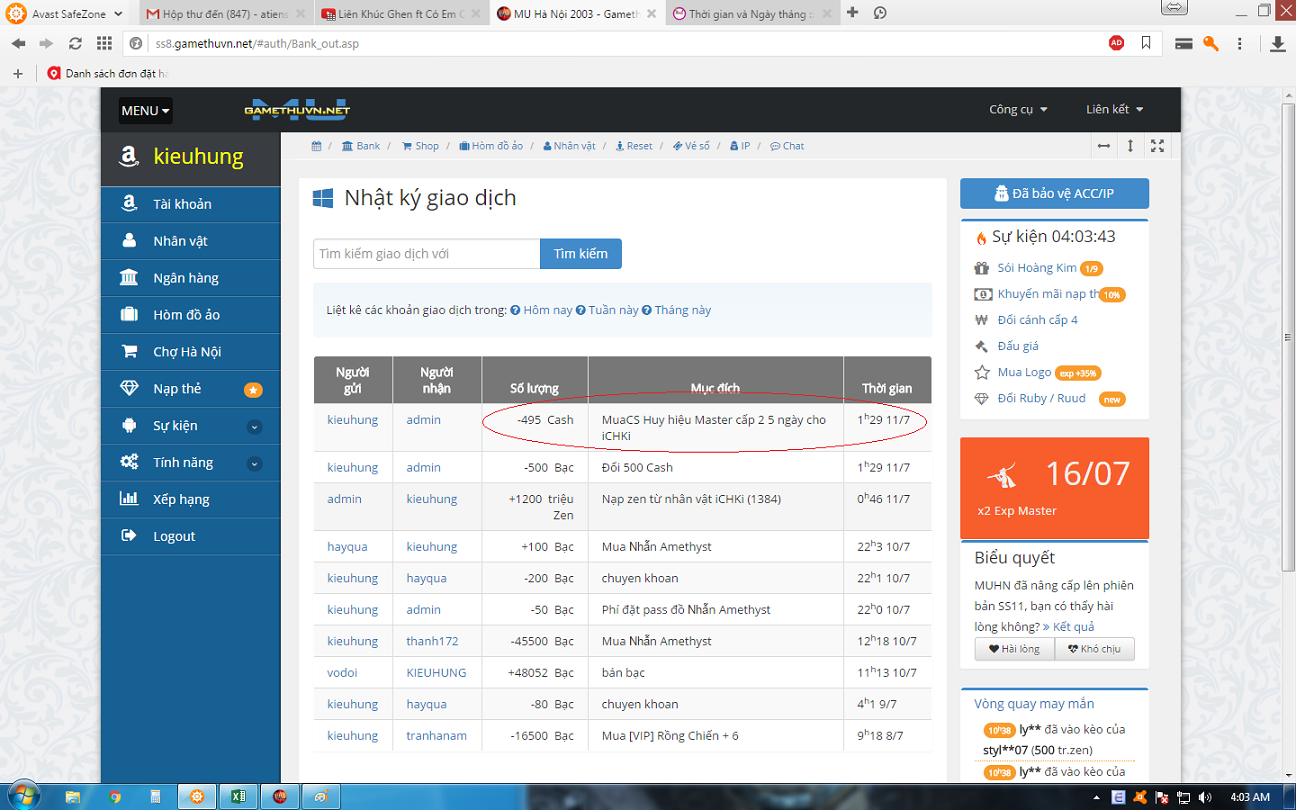1296x810 pixels.
Task: Open the Công cụ dropdown menu
Action: tap(1018, 110)
